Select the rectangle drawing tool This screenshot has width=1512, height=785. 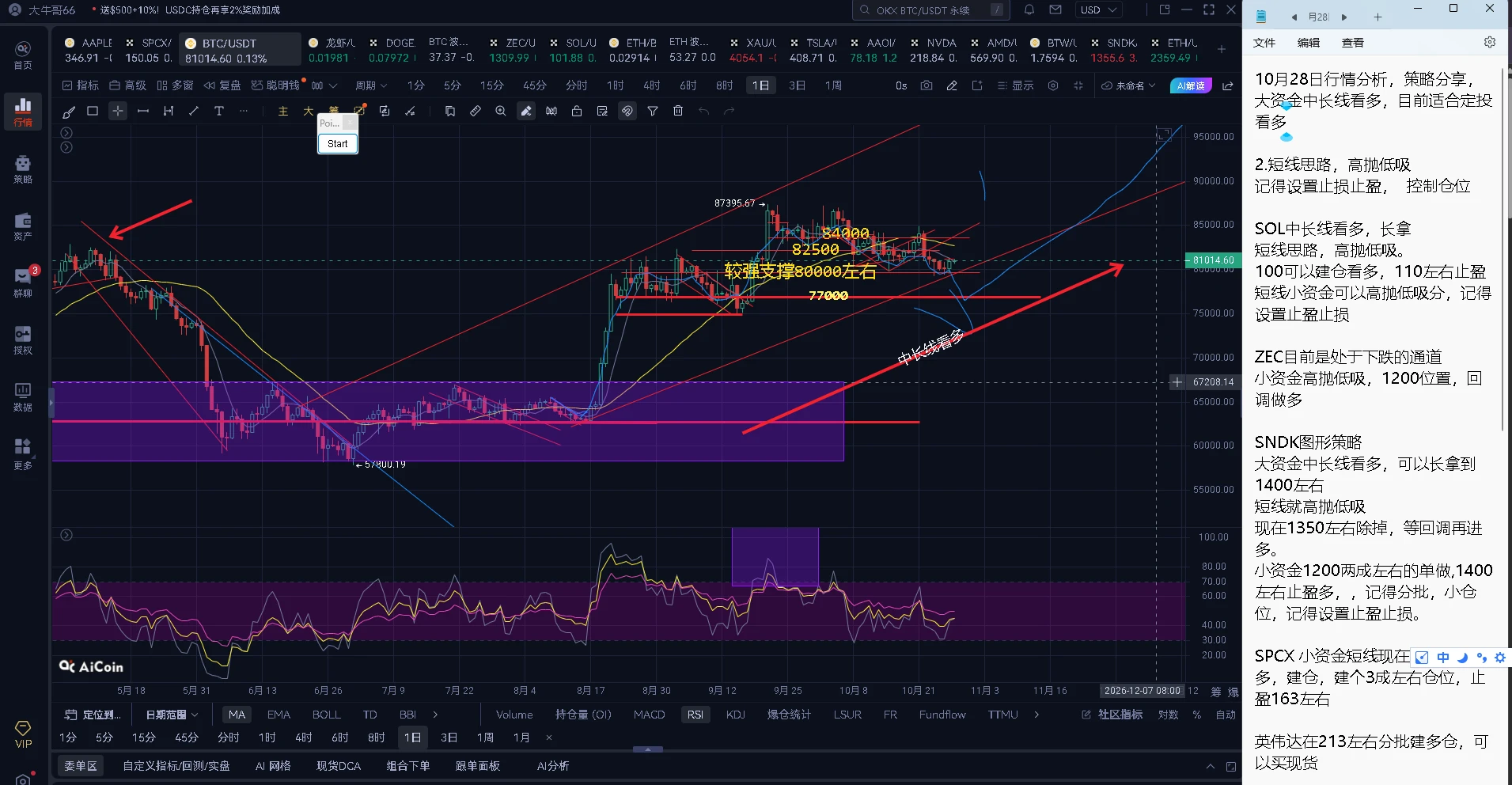pos(93,112)
